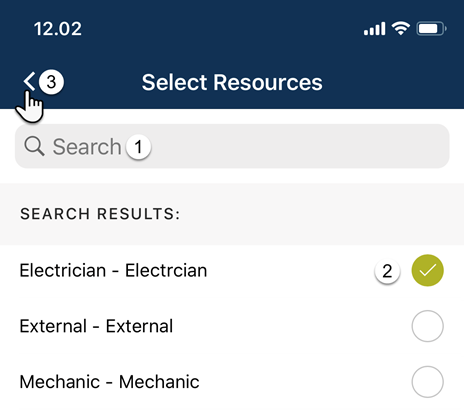Uncheck the Electrician resource checkmark
The image size is (464, 412).
pos(428,270)
